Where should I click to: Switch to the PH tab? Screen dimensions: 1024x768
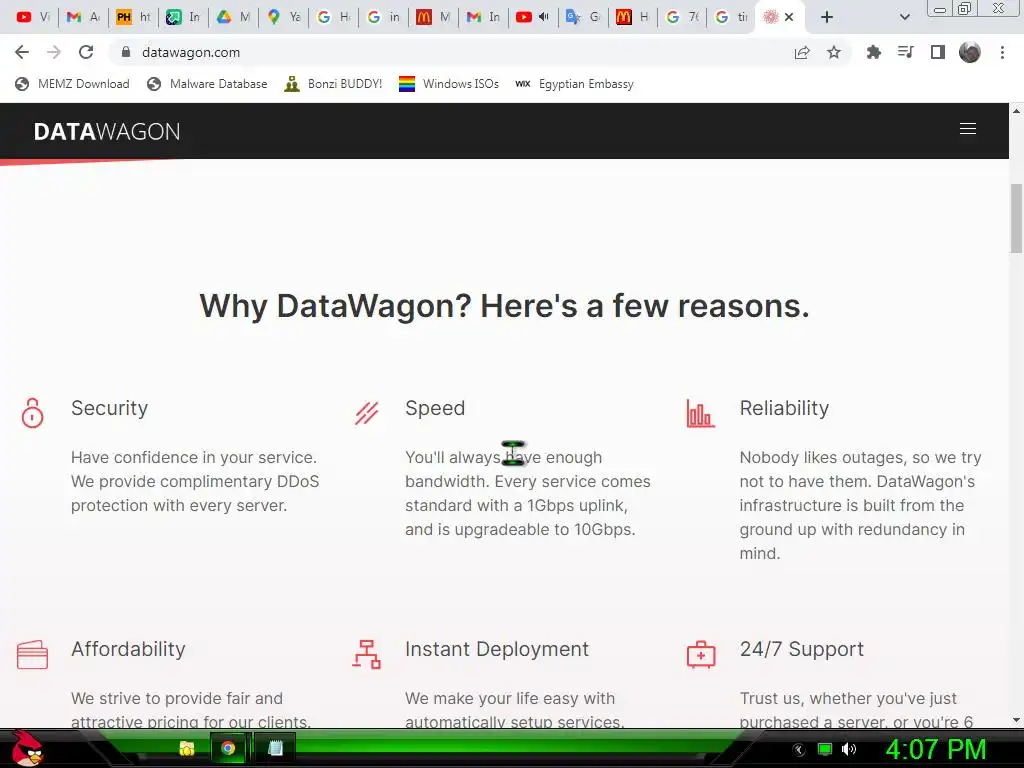click(133, 17)
